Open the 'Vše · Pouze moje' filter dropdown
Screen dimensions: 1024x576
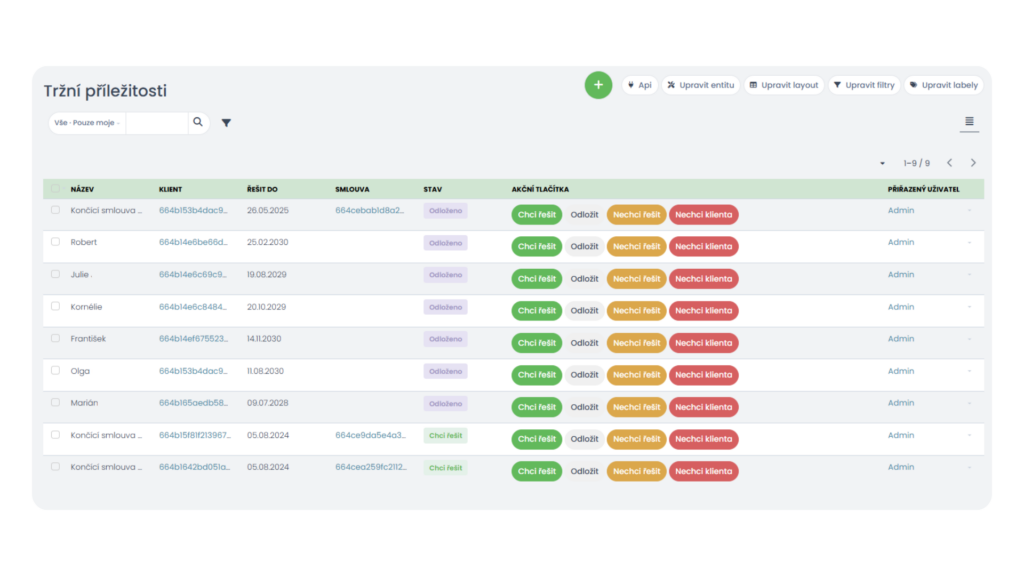[86, 123]
